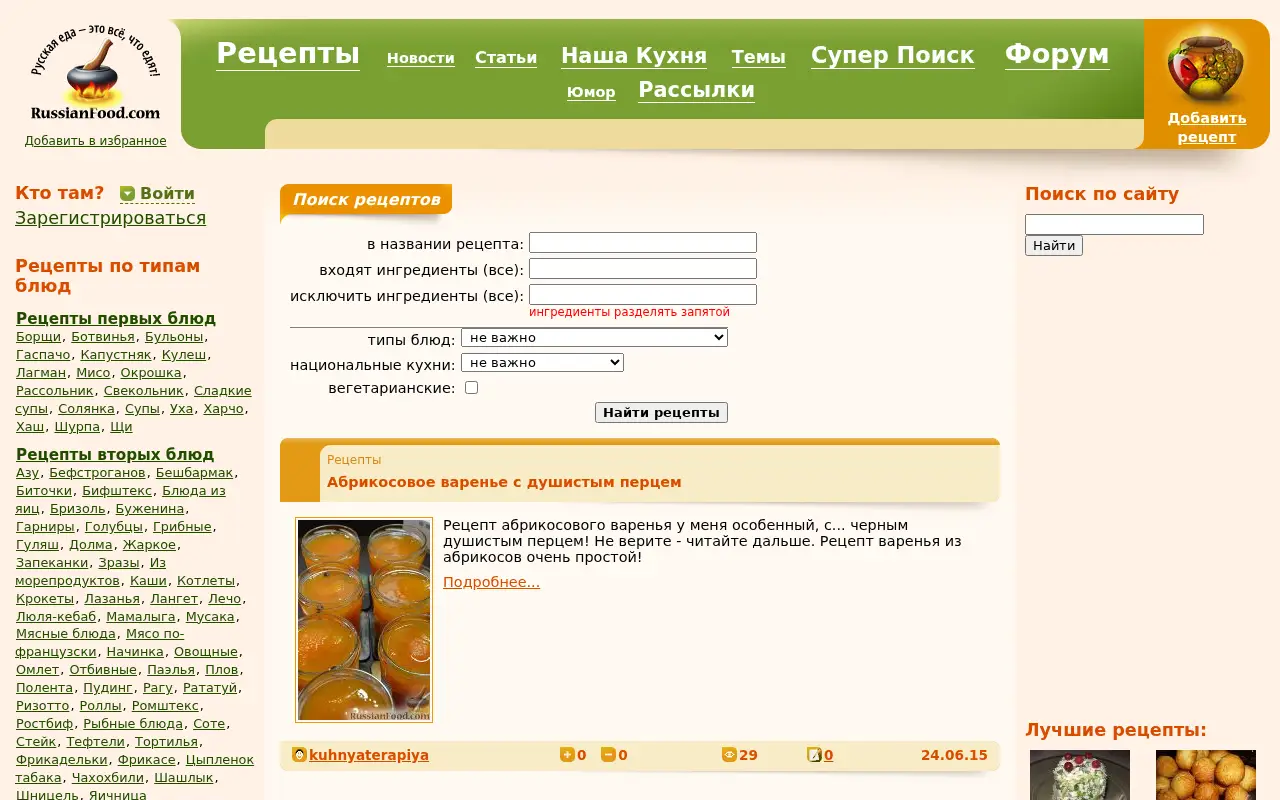Open Юмор in the top menu
Screen dimensions: 1280x800
pos(591,92)
